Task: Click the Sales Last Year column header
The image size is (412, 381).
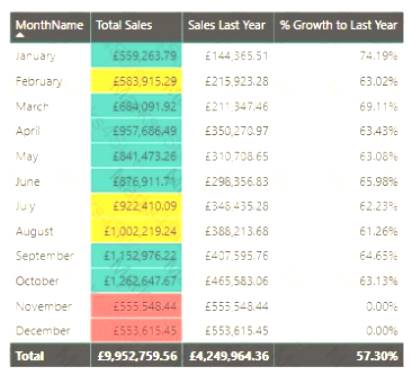Action: [x=227, y=25]
